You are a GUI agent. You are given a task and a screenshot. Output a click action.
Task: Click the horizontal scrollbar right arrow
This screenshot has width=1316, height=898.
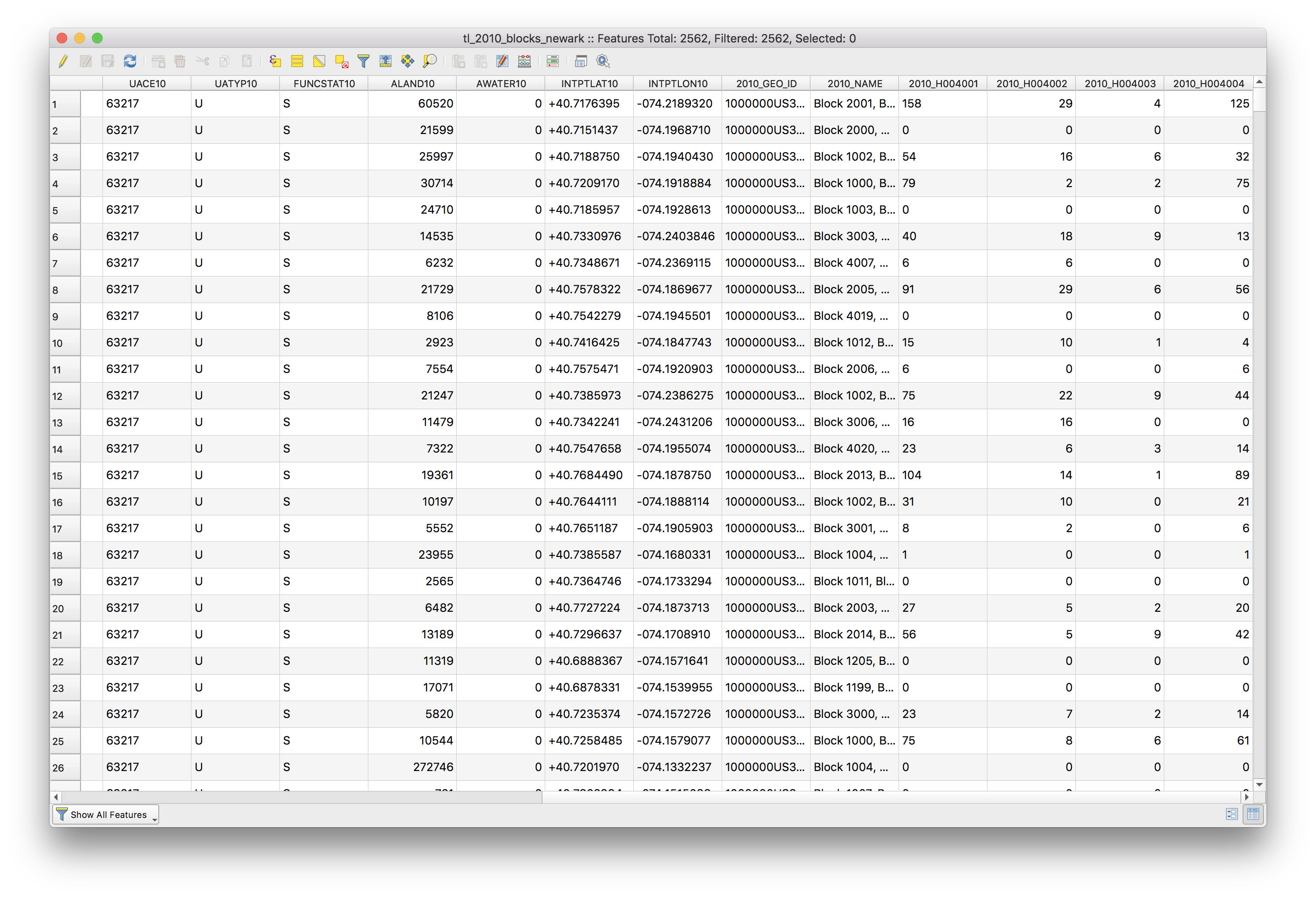point(1246,797)
